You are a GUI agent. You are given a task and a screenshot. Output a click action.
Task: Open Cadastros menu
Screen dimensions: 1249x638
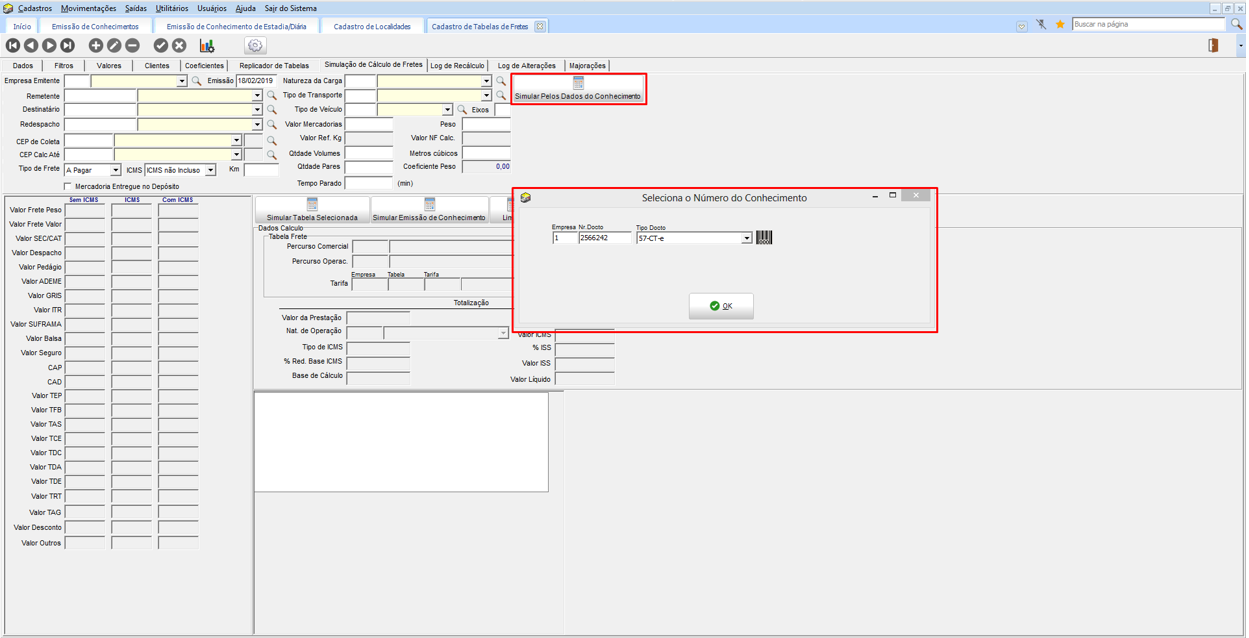click(35, 8)
